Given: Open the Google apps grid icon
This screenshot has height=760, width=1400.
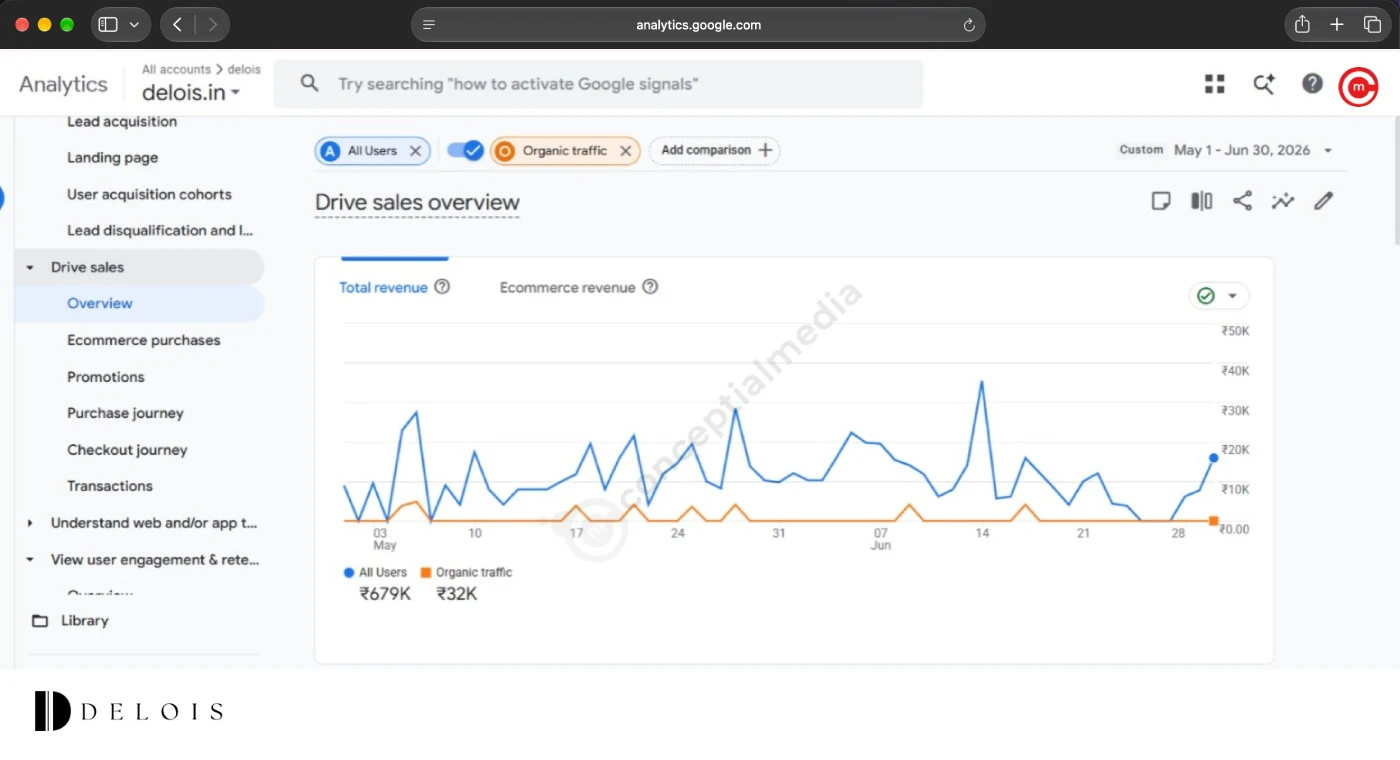Looking at the screenshot, I should coord(1215,84).
